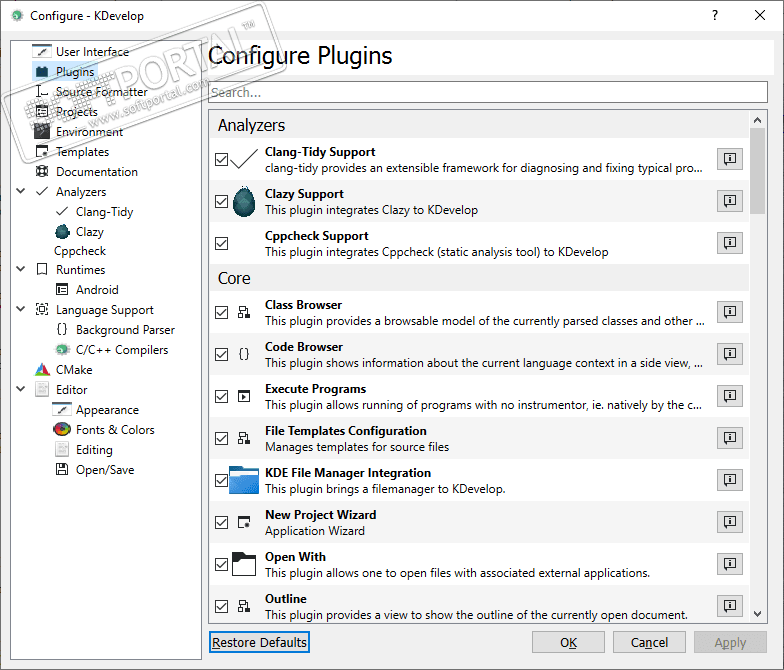This screenshot has width=784, height=670.
Task: Click Restore Defaults button
Action: (259, 642)
